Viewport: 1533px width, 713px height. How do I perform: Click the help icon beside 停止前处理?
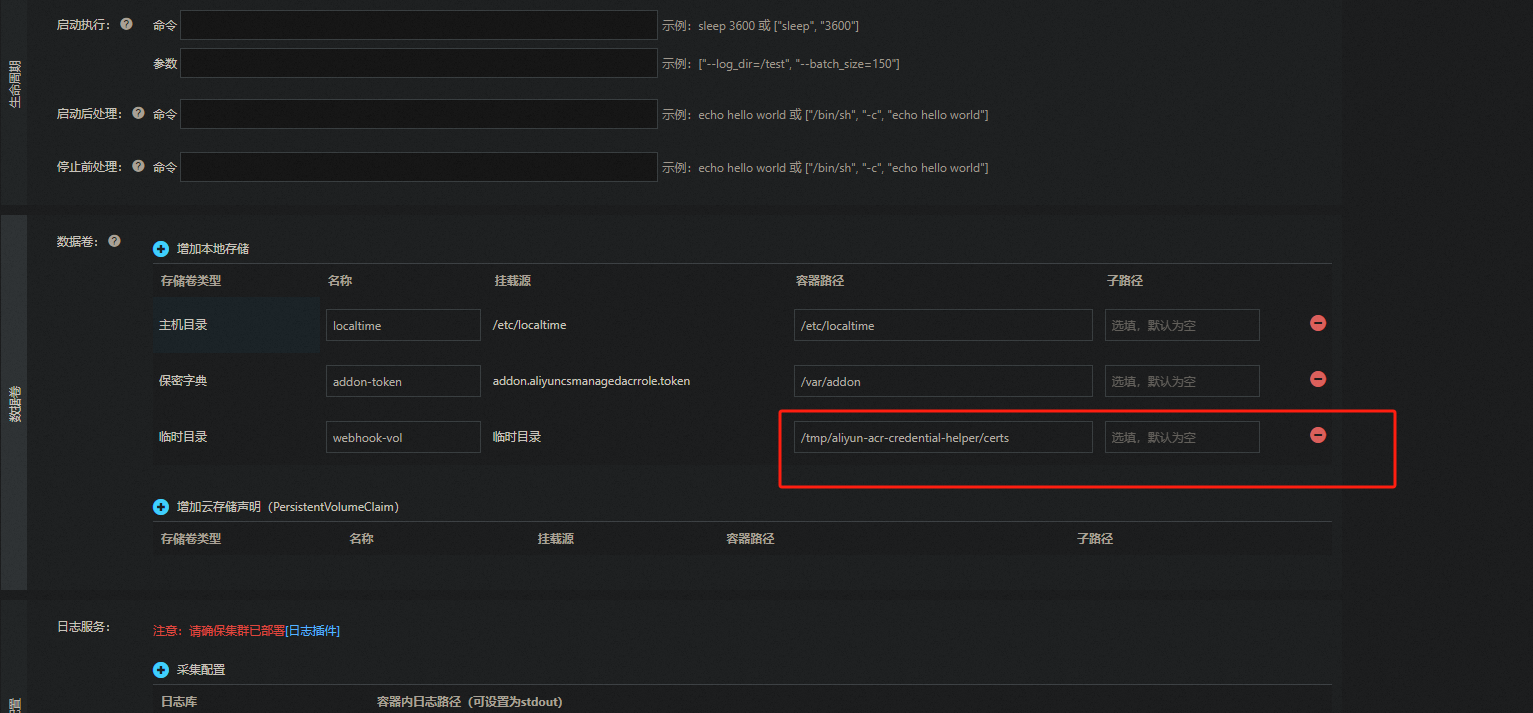tap(138, 167)
